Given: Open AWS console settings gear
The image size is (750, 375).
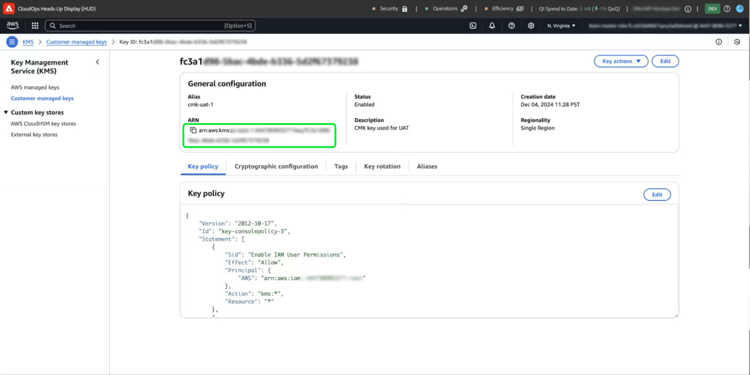Looking at the screenshot, I should 531,26.
